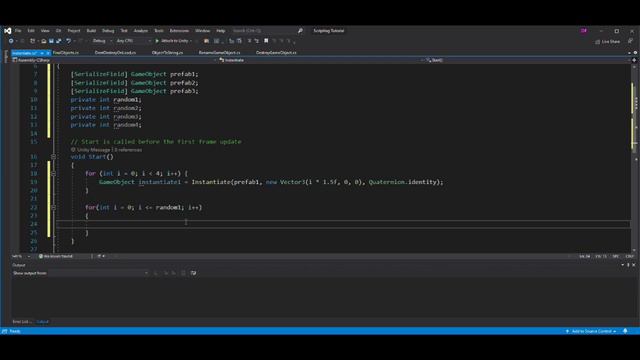
Task: Open the Instantiate class navigation dropdown
Action: [321, 60]
